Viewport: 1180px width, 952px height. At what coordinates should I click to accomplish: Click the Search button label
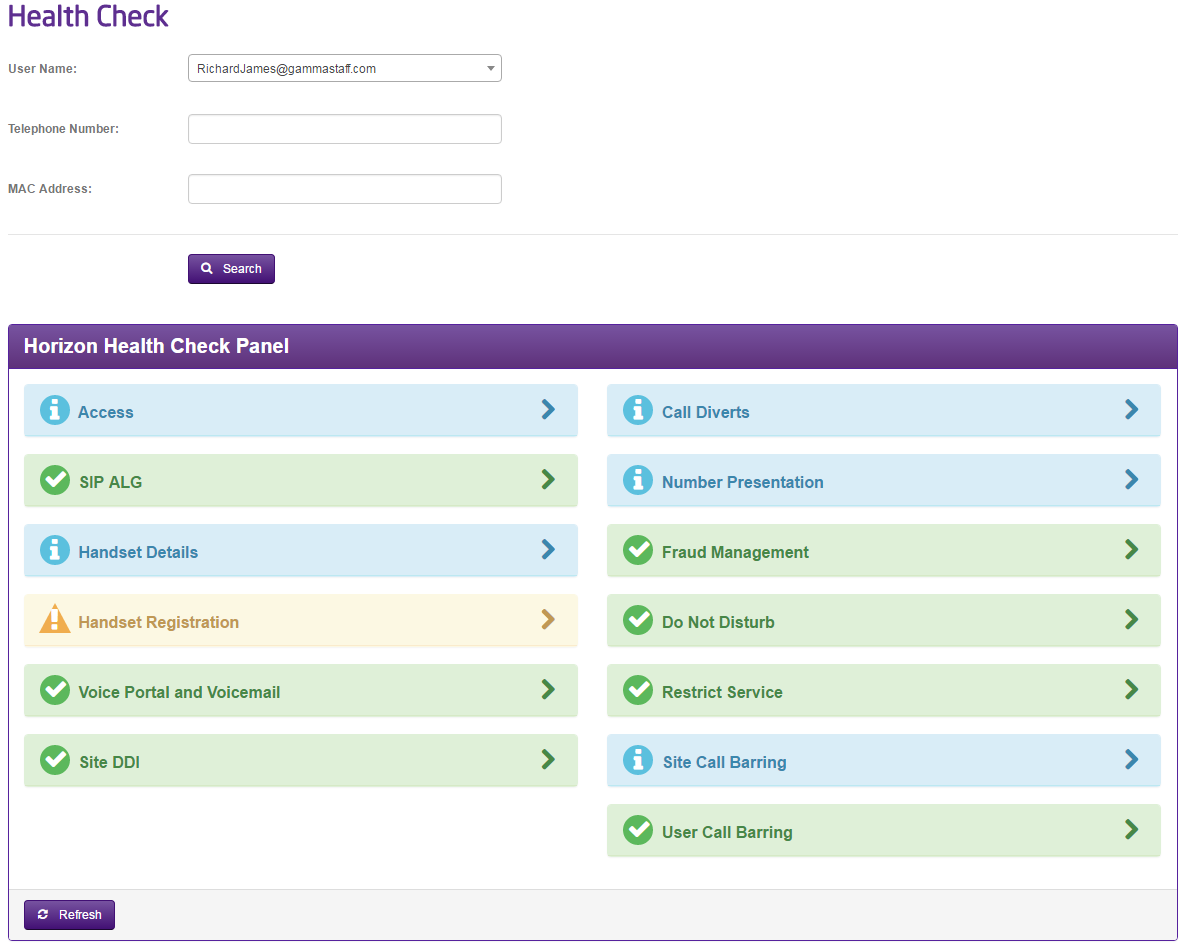tap(242, 269)
